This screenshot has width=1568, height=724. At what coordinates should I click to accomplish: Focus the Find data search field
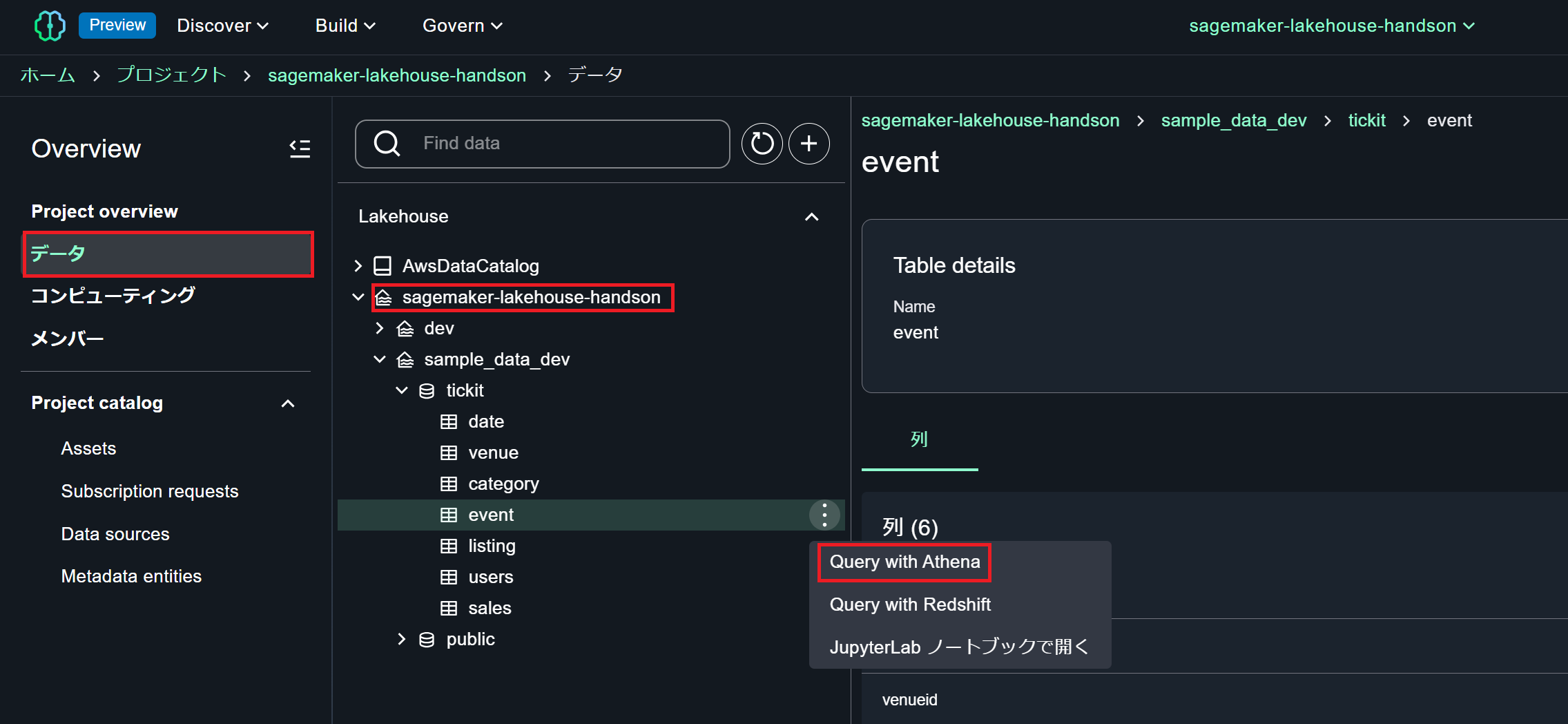(542, 144)
